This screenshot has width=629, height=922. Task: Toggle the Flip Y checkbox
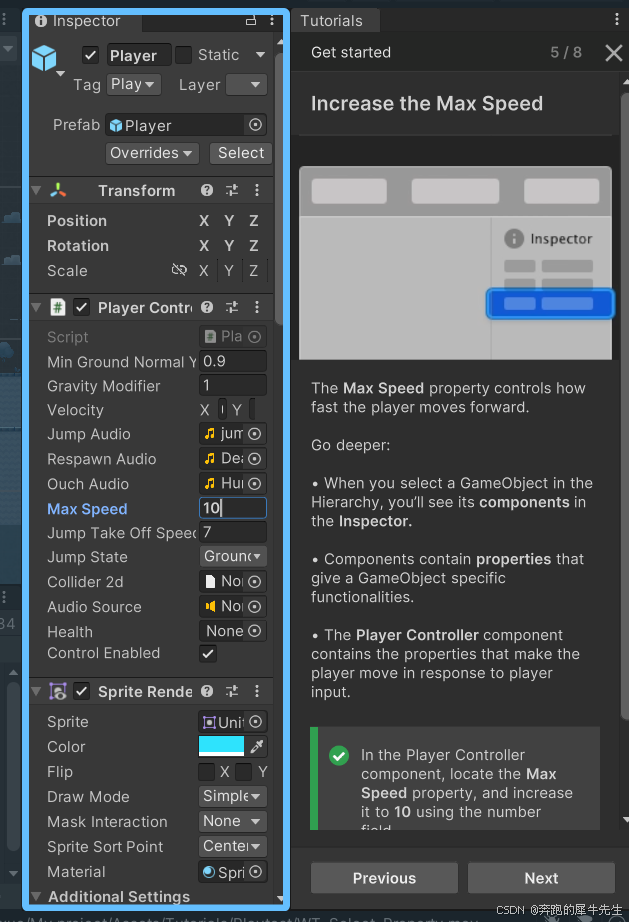[x=243, y=771]
